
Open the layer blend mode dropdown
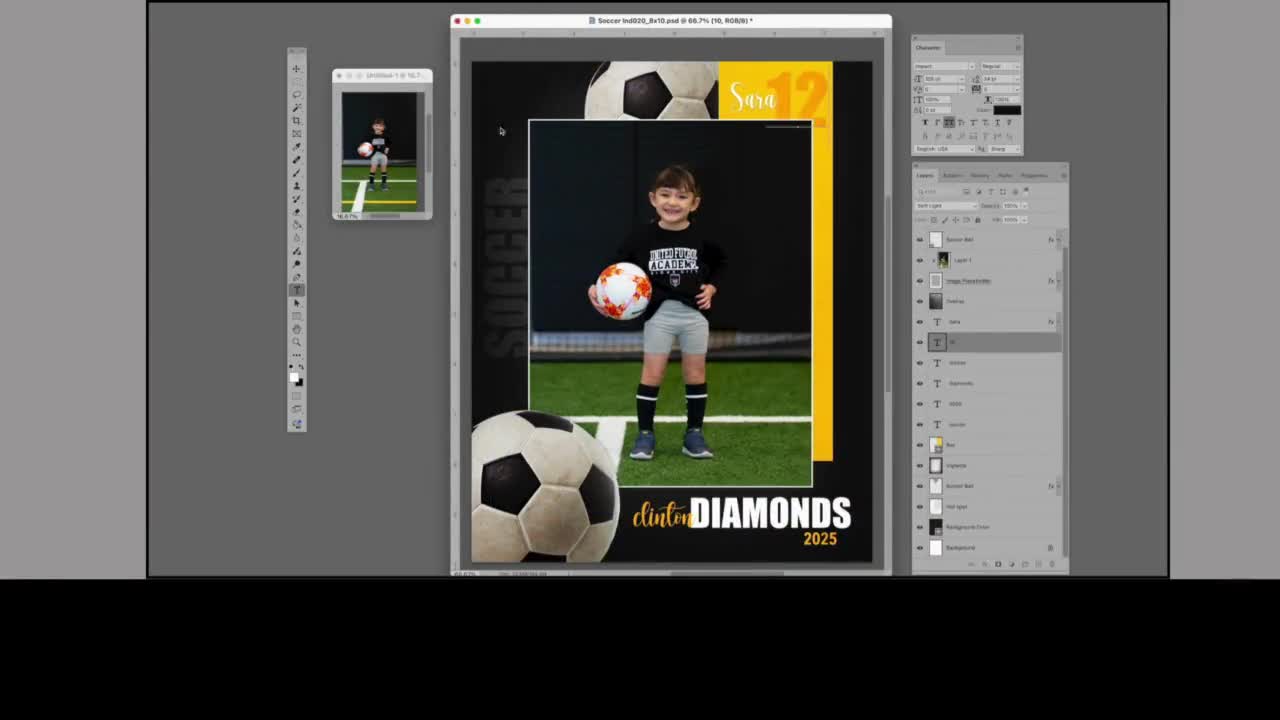coord(944,205)
